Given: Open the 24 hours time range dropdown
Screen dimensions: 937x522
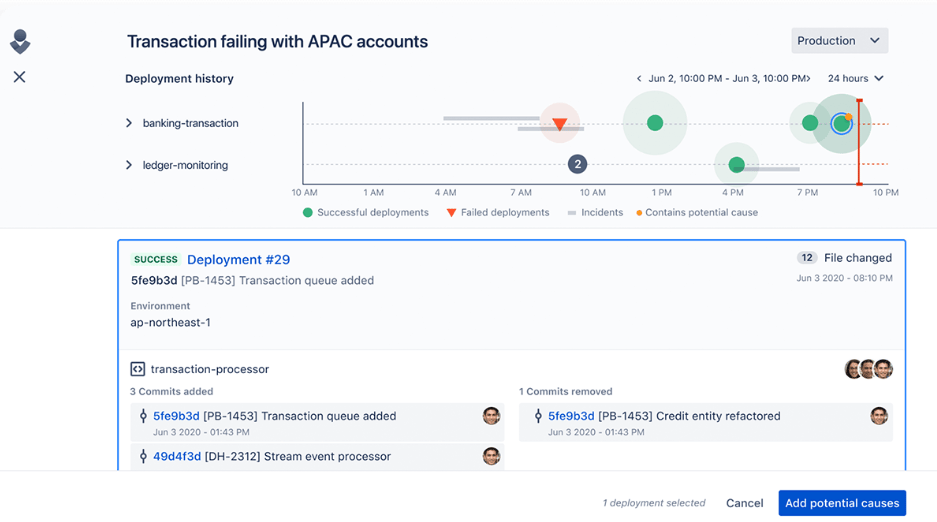Looking at the screenshot, I should [x=855, y=78].
